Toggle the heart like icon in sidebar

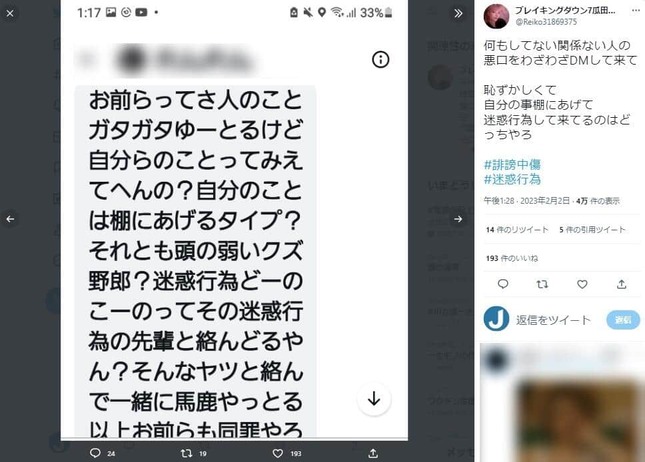(x=582, y=284)
